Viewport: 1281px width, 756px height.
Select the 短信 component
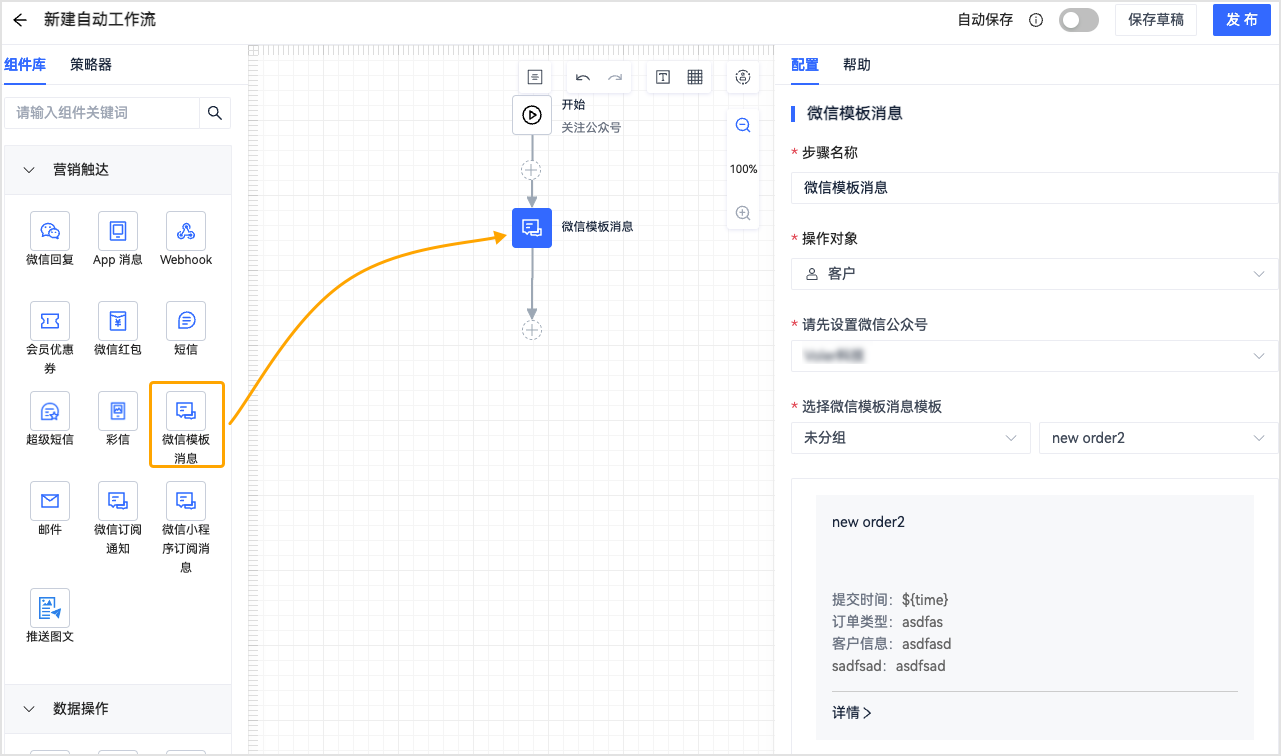186,329
